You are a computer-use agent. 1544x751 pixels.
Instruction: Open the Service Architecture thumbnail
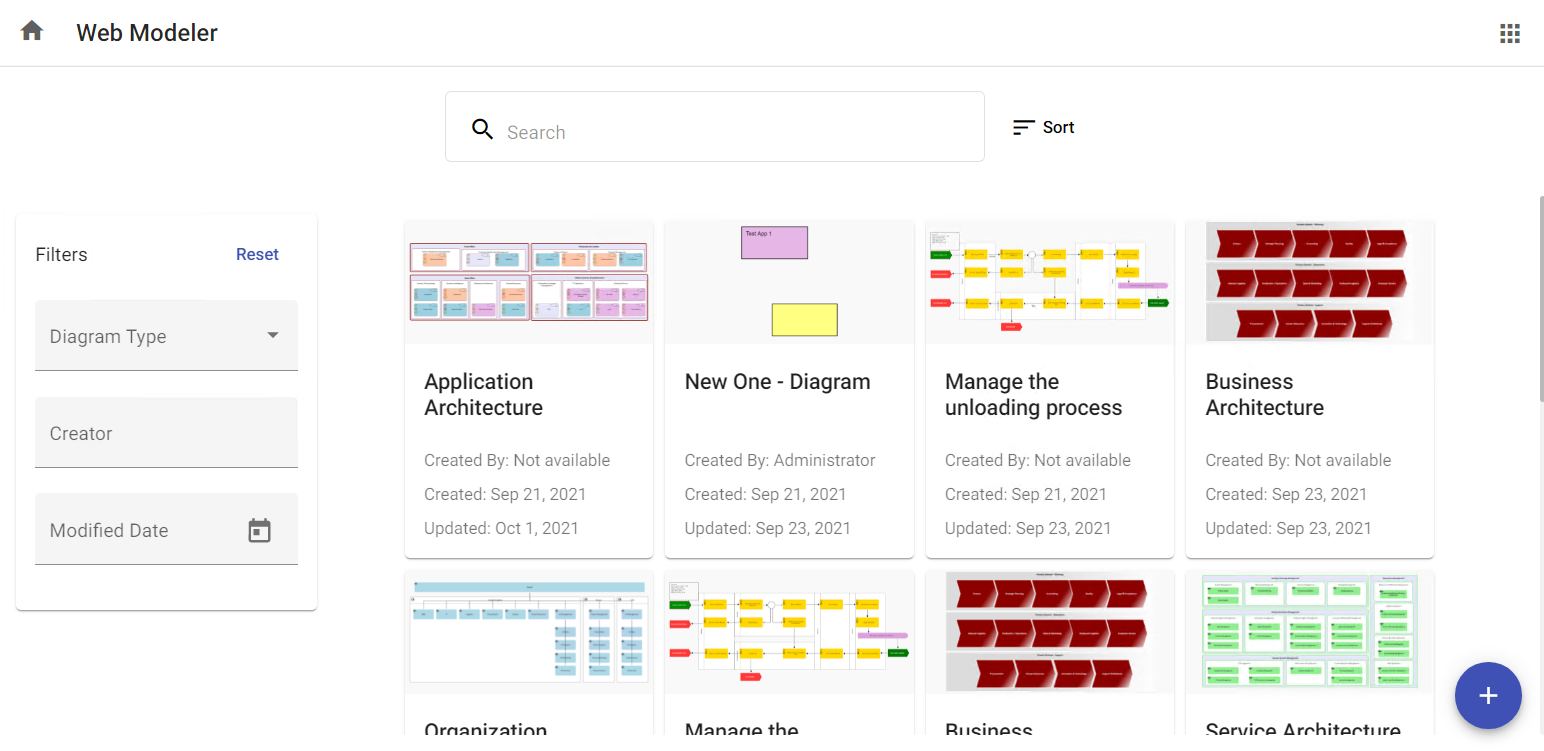pos(1309,632)
